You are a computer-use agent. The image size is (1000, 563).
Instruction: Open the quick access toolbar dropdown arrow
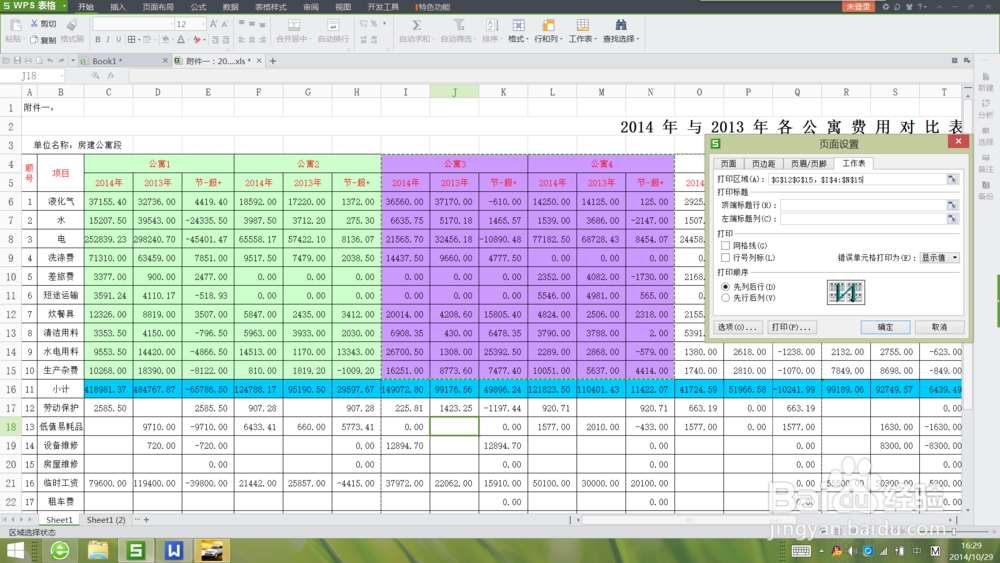click(73, 61)
